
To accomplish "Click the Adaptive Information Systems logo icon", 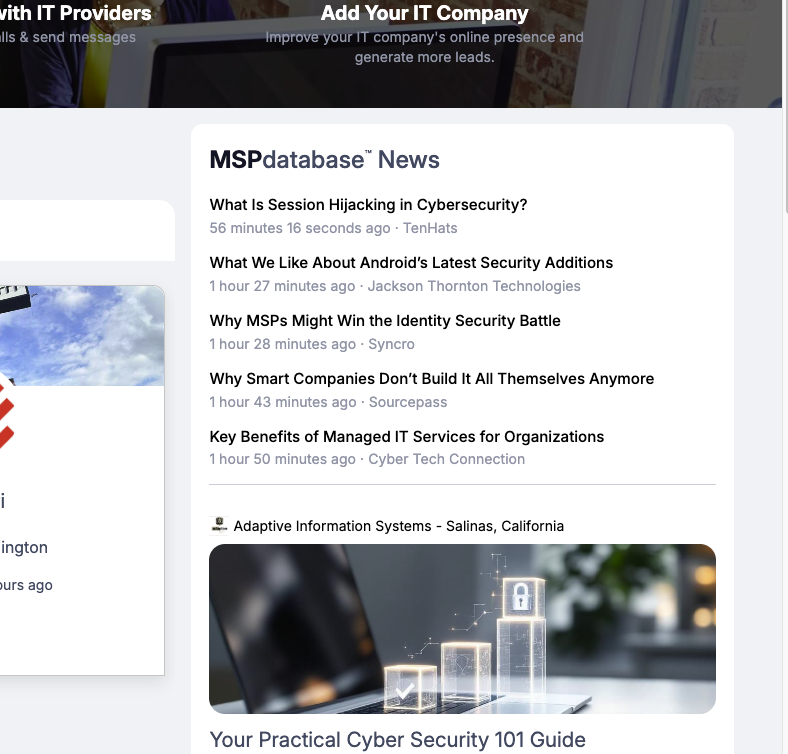I will tap(219, 526).
